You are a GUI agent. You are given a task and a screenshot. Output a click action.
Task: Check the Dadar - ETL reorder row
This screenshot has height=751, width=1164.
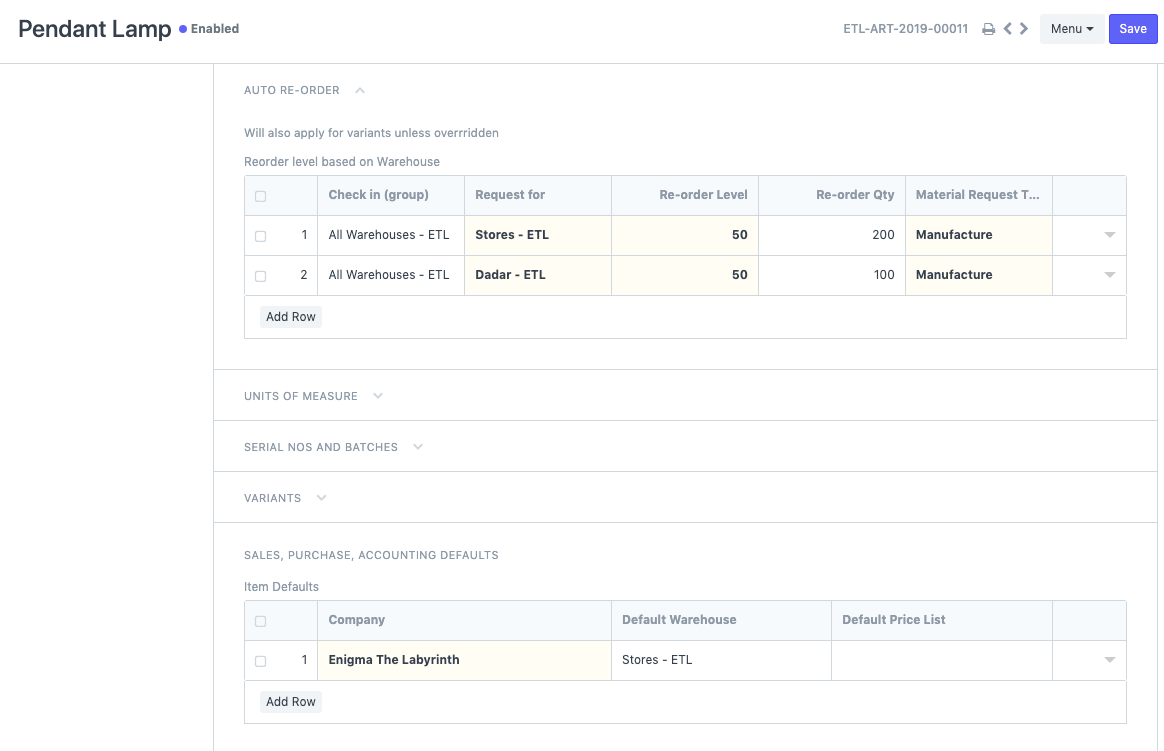261,276
